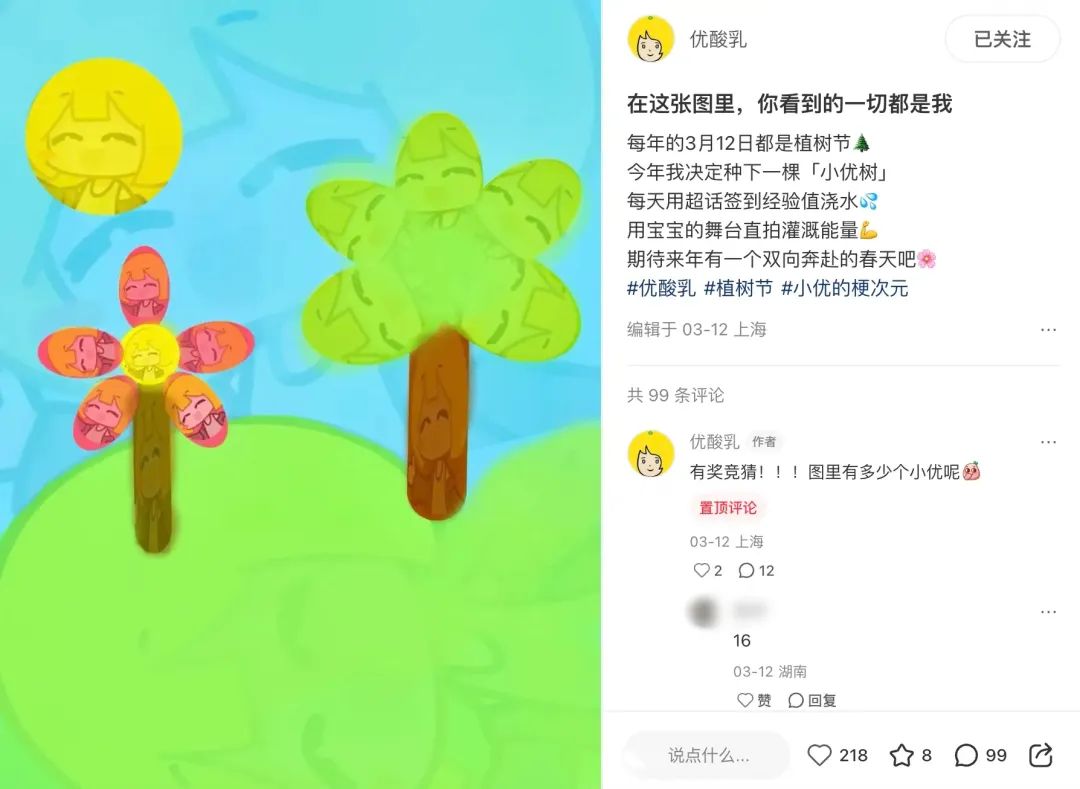This screenshot has width=1080, height=789.
Task: Open the #优酸乳 hashtag
Action: click(x=661, y=288)
